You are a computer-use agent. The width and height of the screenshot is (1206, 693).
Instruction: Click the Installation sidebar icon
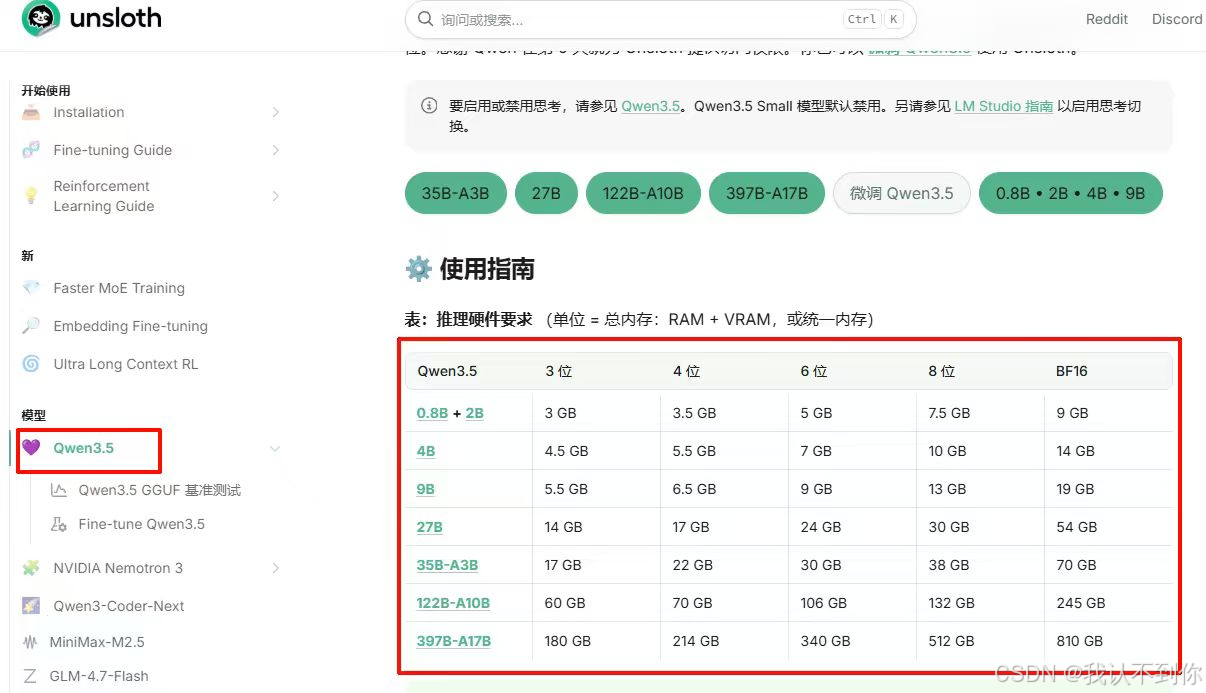tap(31, 112)
